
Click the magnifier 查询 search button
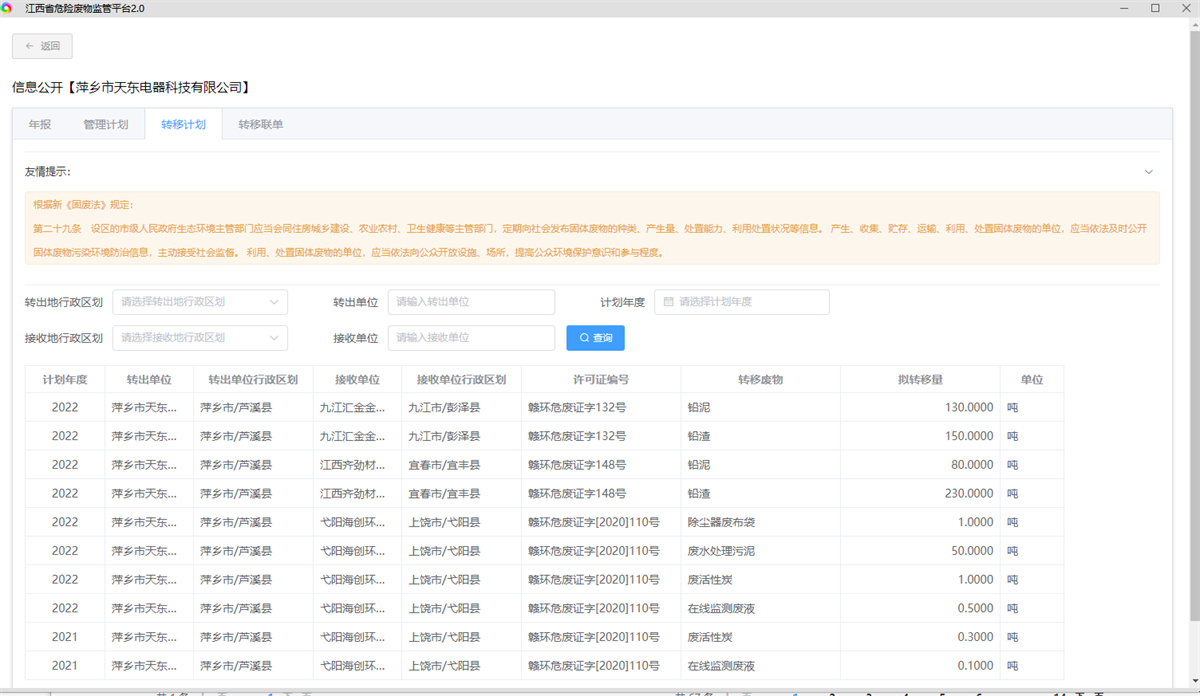coord(595,338)
